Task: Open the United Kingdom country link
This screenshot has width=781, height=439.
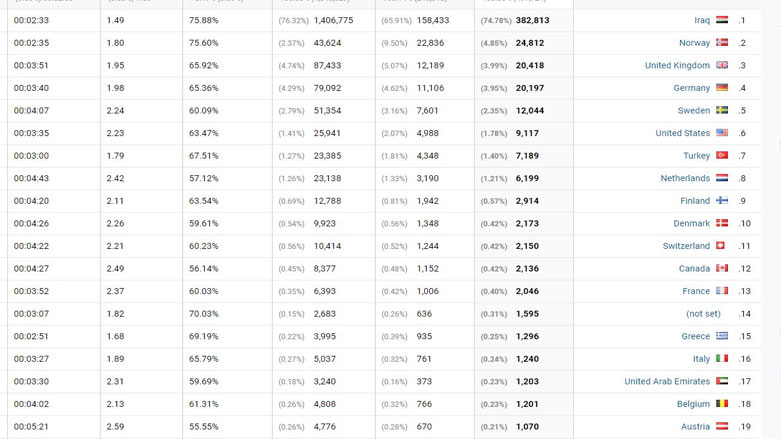Action: click(x=677, y=66)
